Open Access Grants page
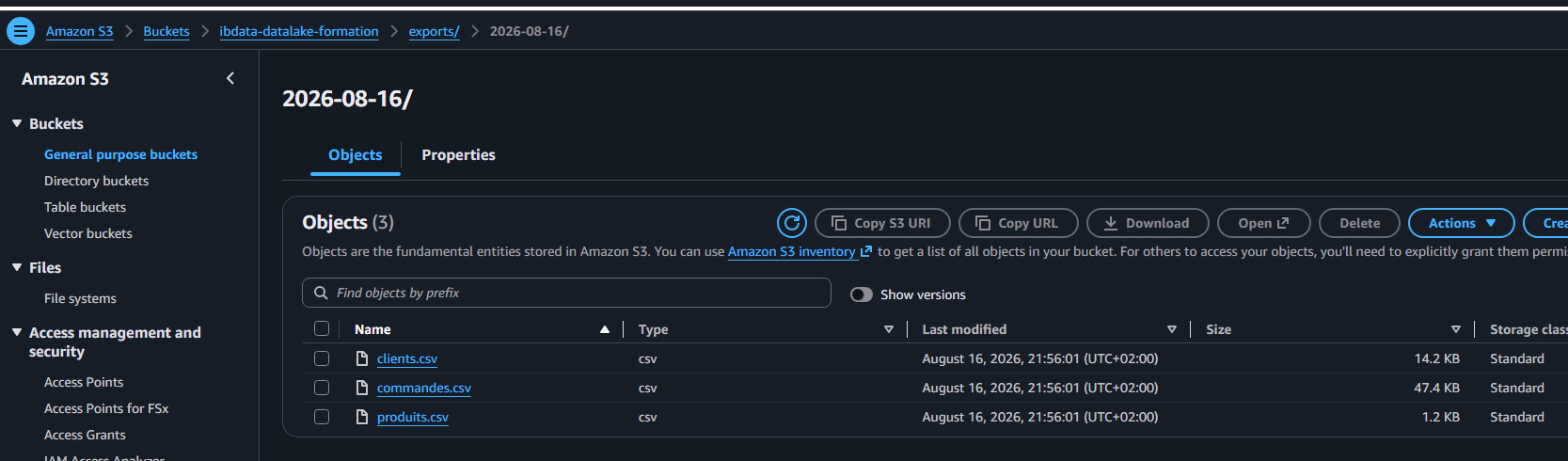This screenshot has width=1568, height=461. (85, 435)
